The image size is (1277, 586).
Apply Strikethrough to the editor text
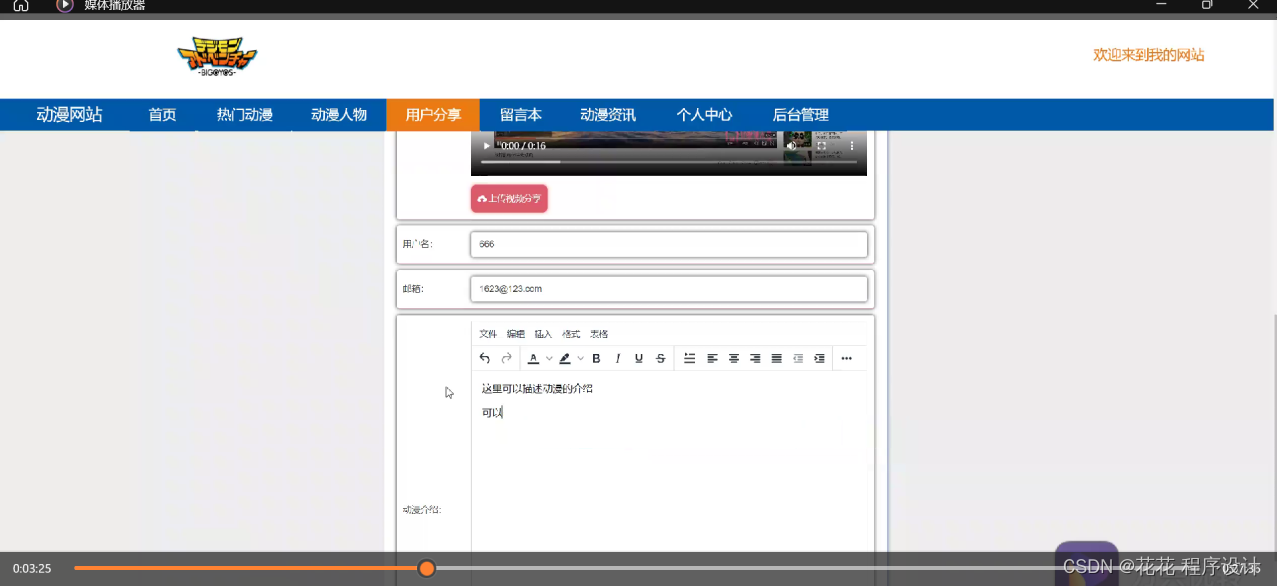click(x=660, y=358)
